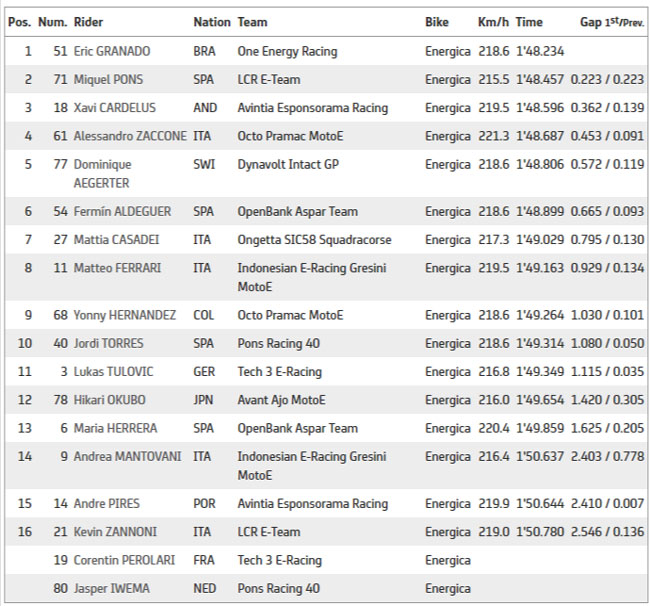This screenshot has height=606, width=650.
Task: Click the Num. column header
Action: (x=53, y=22)
